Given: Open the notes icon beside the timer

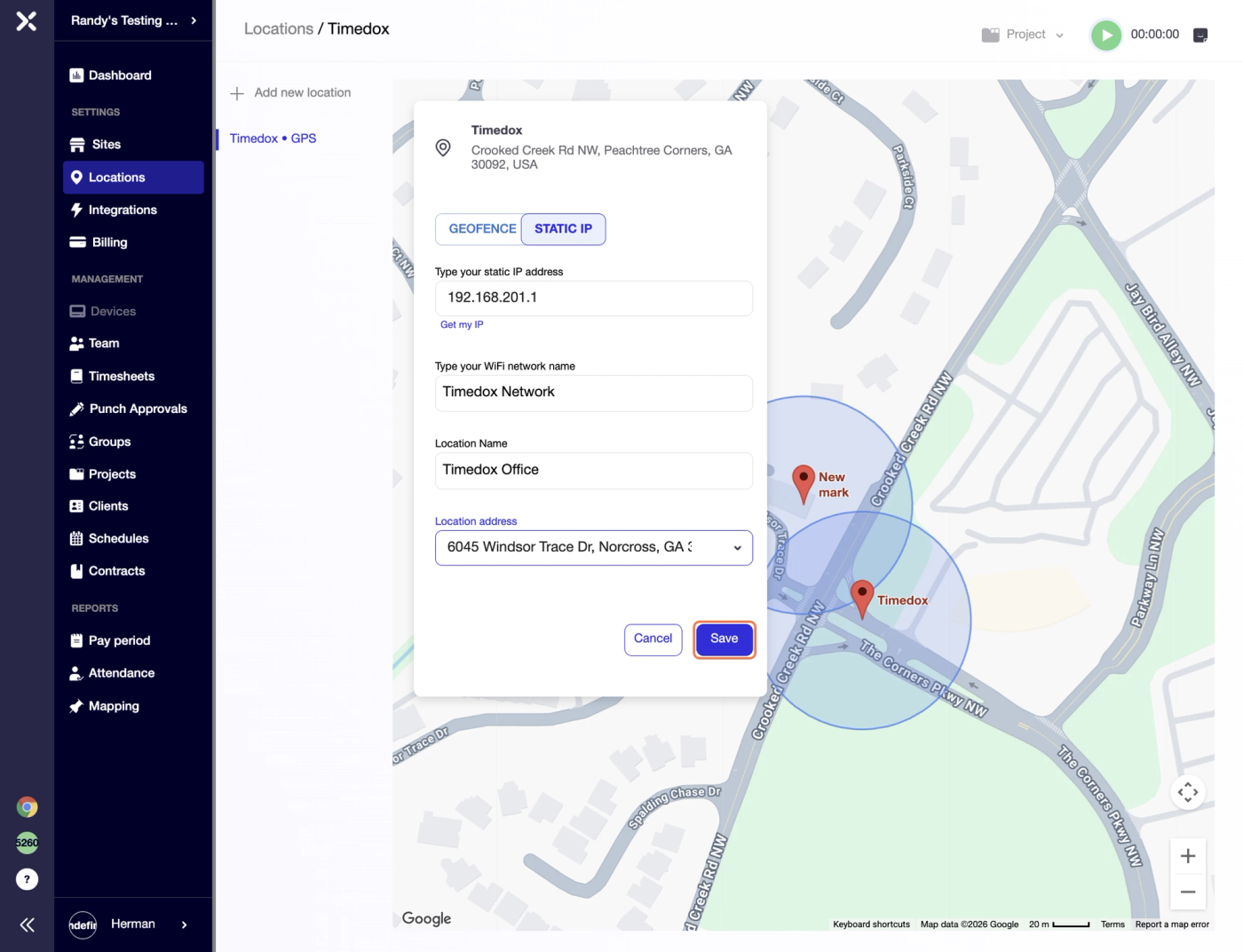Looking at the screenshot, I should (1200, 36).
